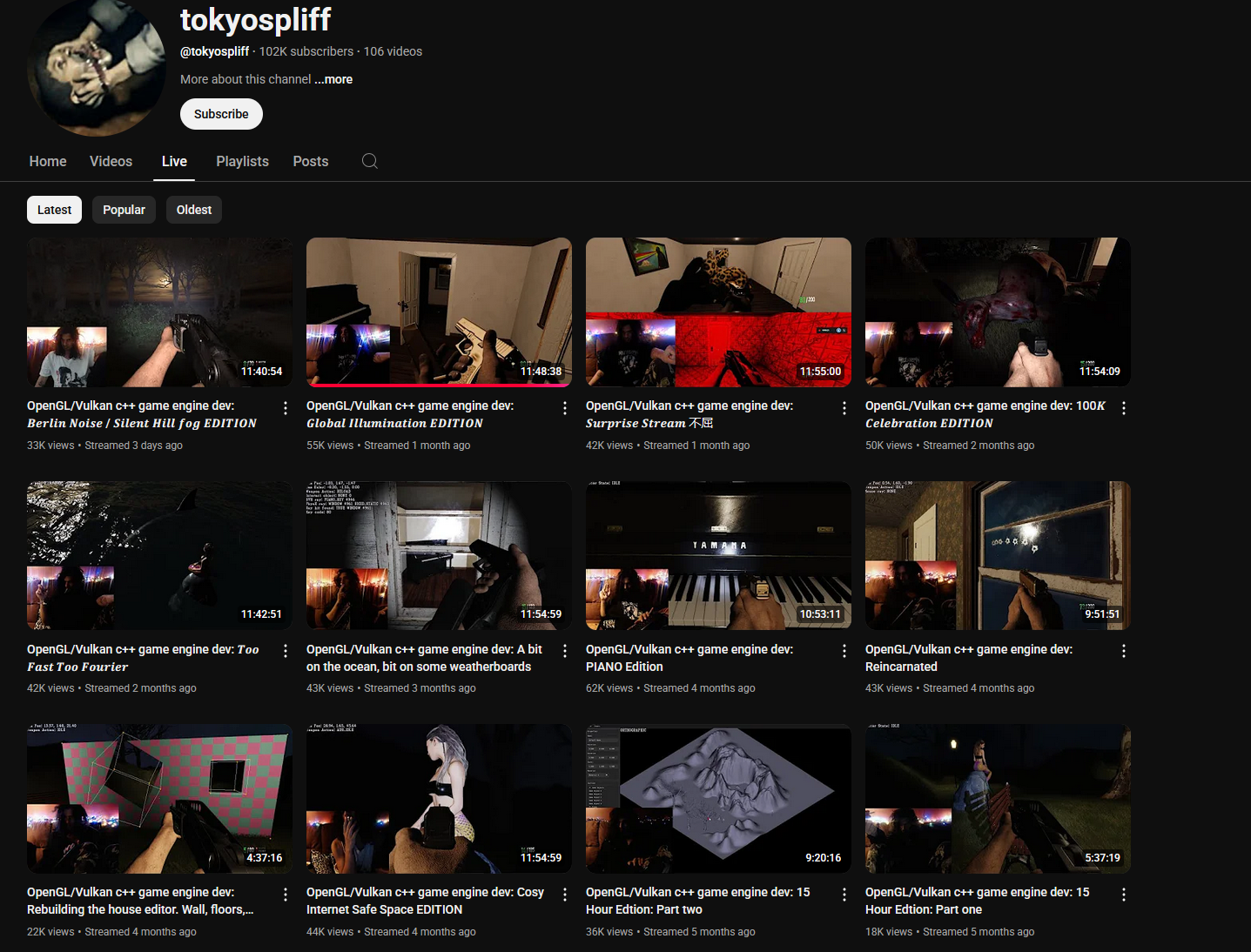Image resolution: width=1251 pixels, height=952 pixels.
Task: Switch to the Videos tab
Action: pos(111,161)
